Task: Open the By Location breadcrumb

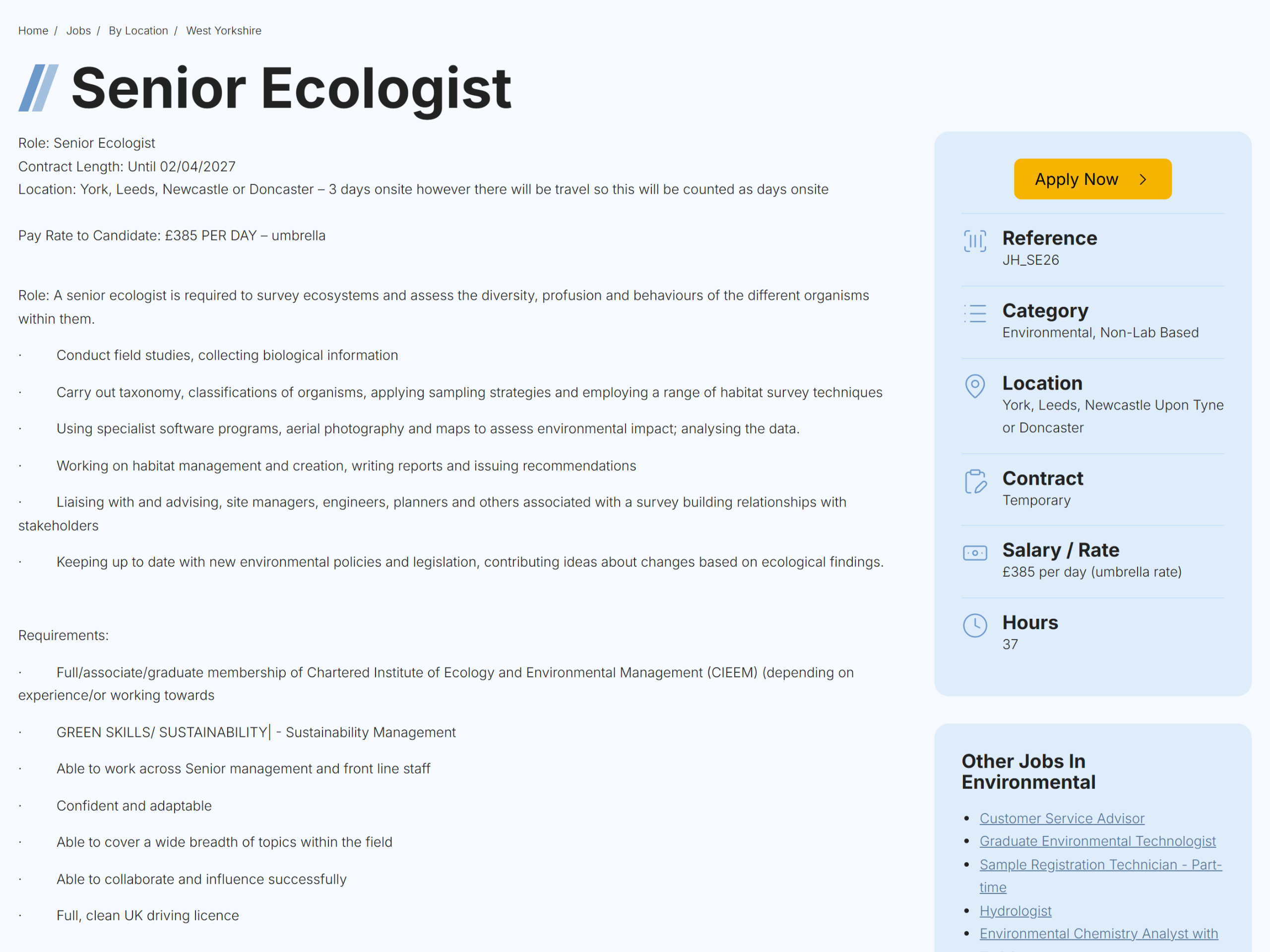Action: coord(138,30)
